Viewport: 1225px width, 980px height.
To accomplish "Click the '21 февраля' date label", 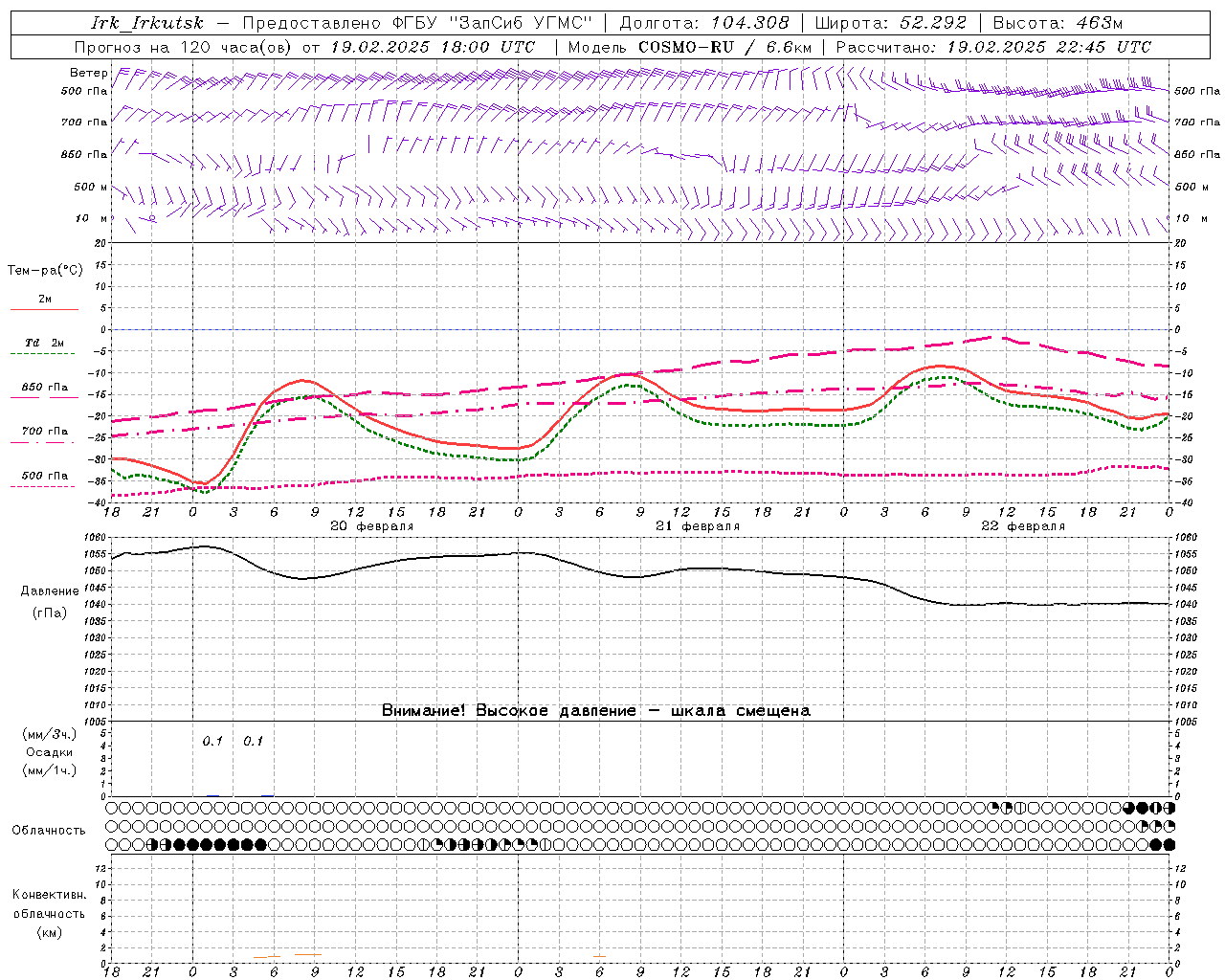I will (698, 526).
